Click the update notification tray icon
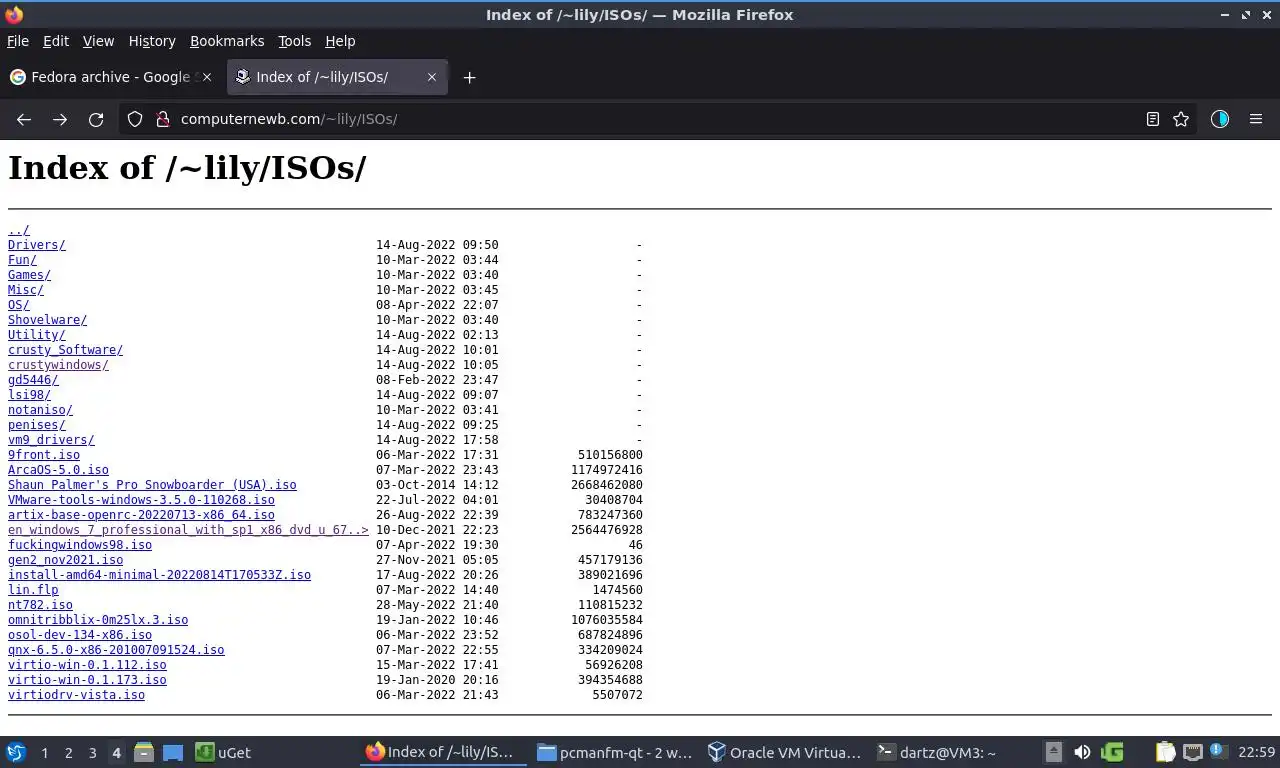 [1217, 751]
